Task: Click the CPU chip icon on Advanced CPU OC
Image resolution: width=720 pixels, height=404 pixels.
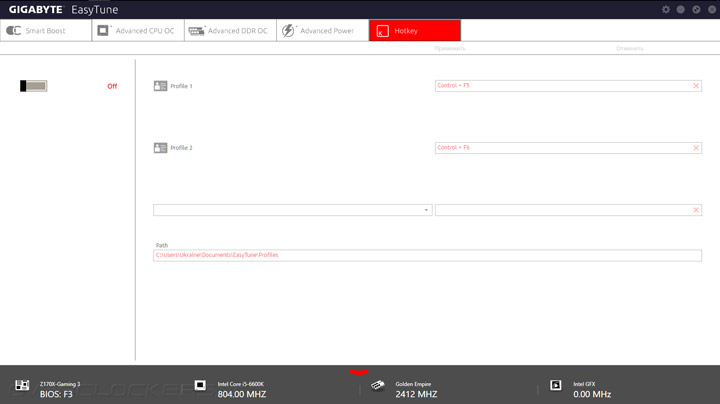Action: [x=103, y=30]
